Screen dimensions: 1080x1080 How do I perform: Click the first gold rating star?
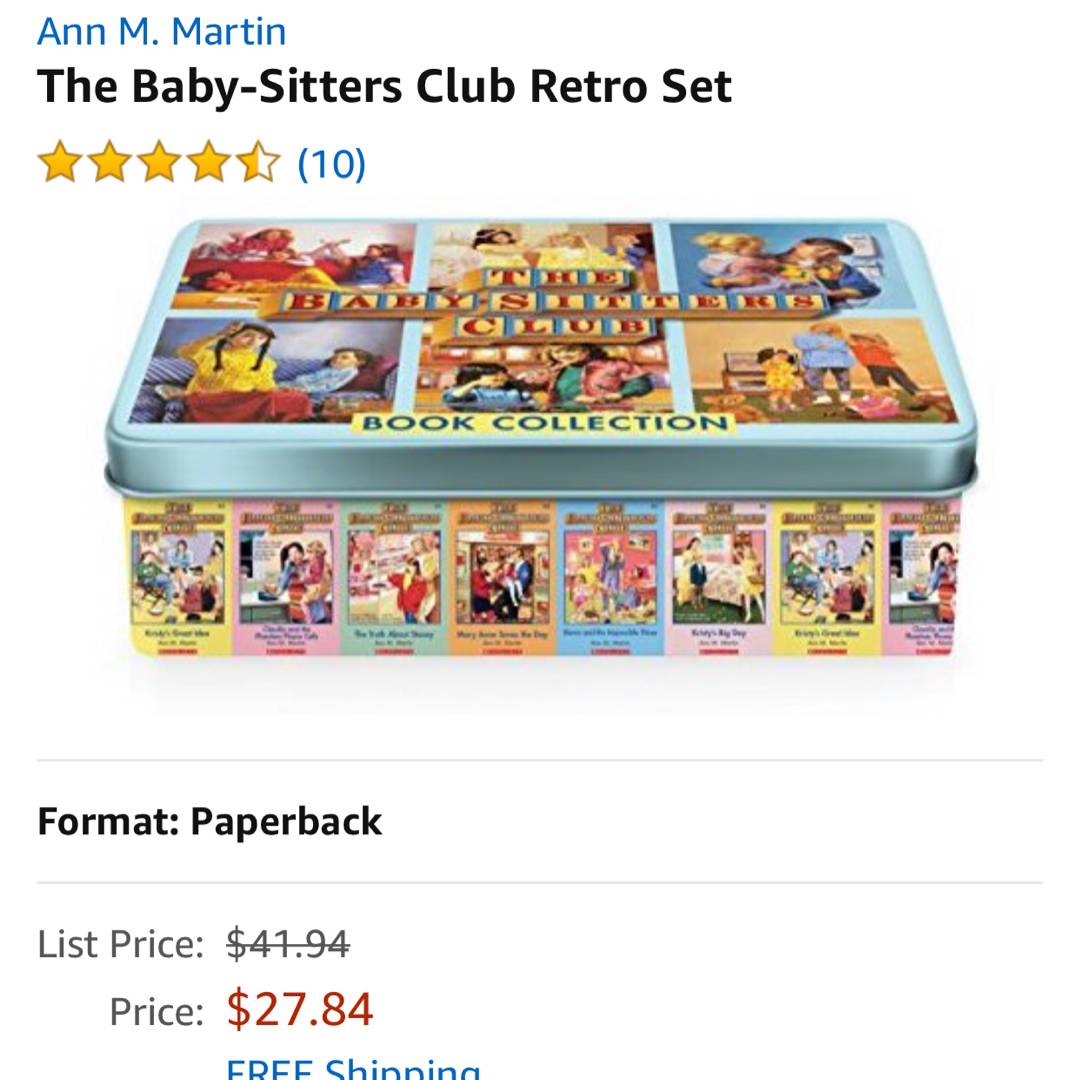[59, 163]
